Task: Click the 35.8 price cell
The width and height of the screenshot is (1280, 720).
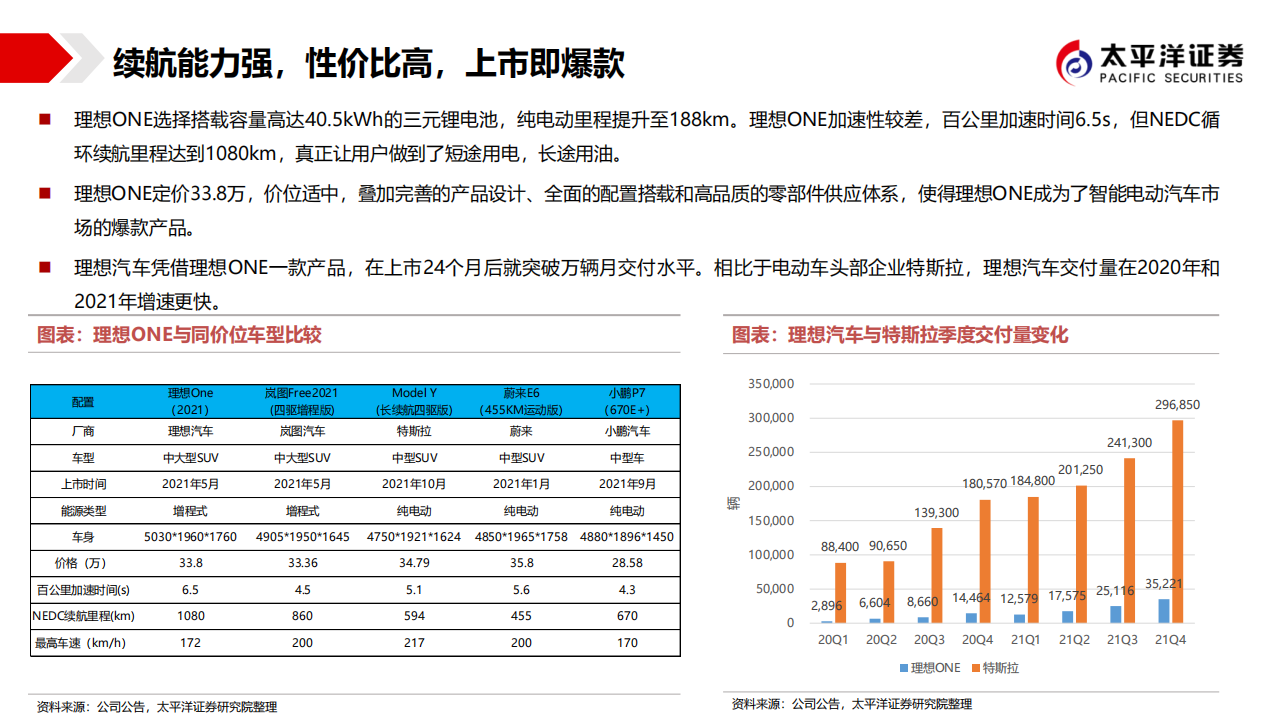Action: [x=520, y=563]
